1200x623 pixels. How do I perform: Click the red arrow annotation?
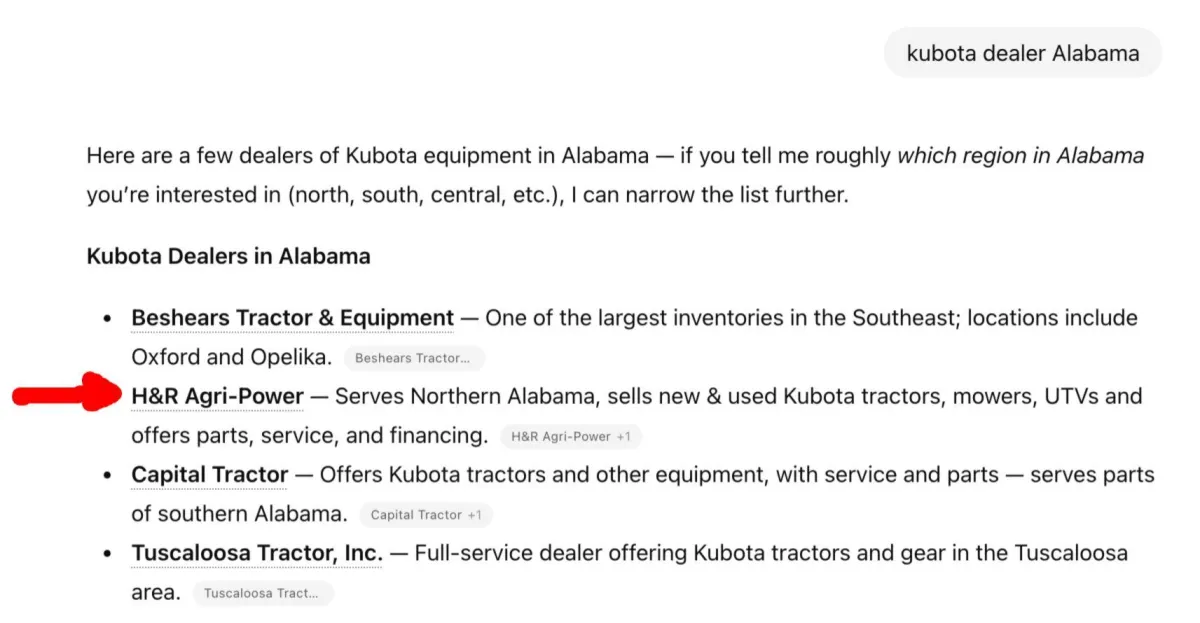65,394
